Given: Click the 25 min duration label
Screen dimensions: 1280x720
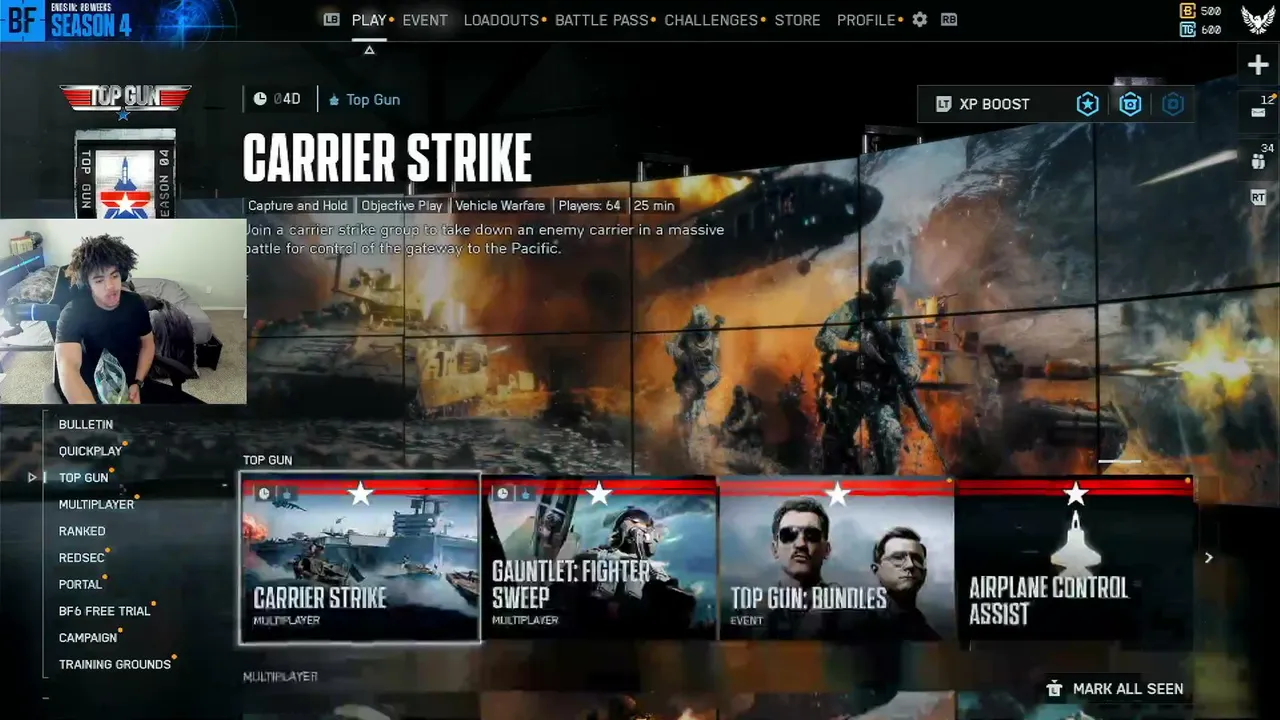Looking at the screenshot, I should [654, 206].
